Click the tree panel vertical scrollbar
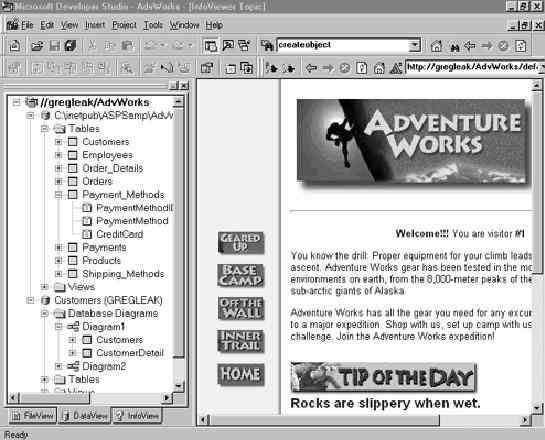This screenshot has height=440, width=545. 179,243
